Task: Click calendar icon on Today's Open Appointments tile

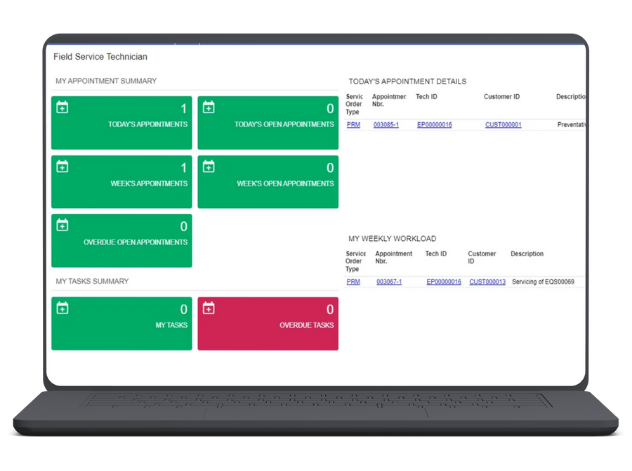Action: coord(208,108)
